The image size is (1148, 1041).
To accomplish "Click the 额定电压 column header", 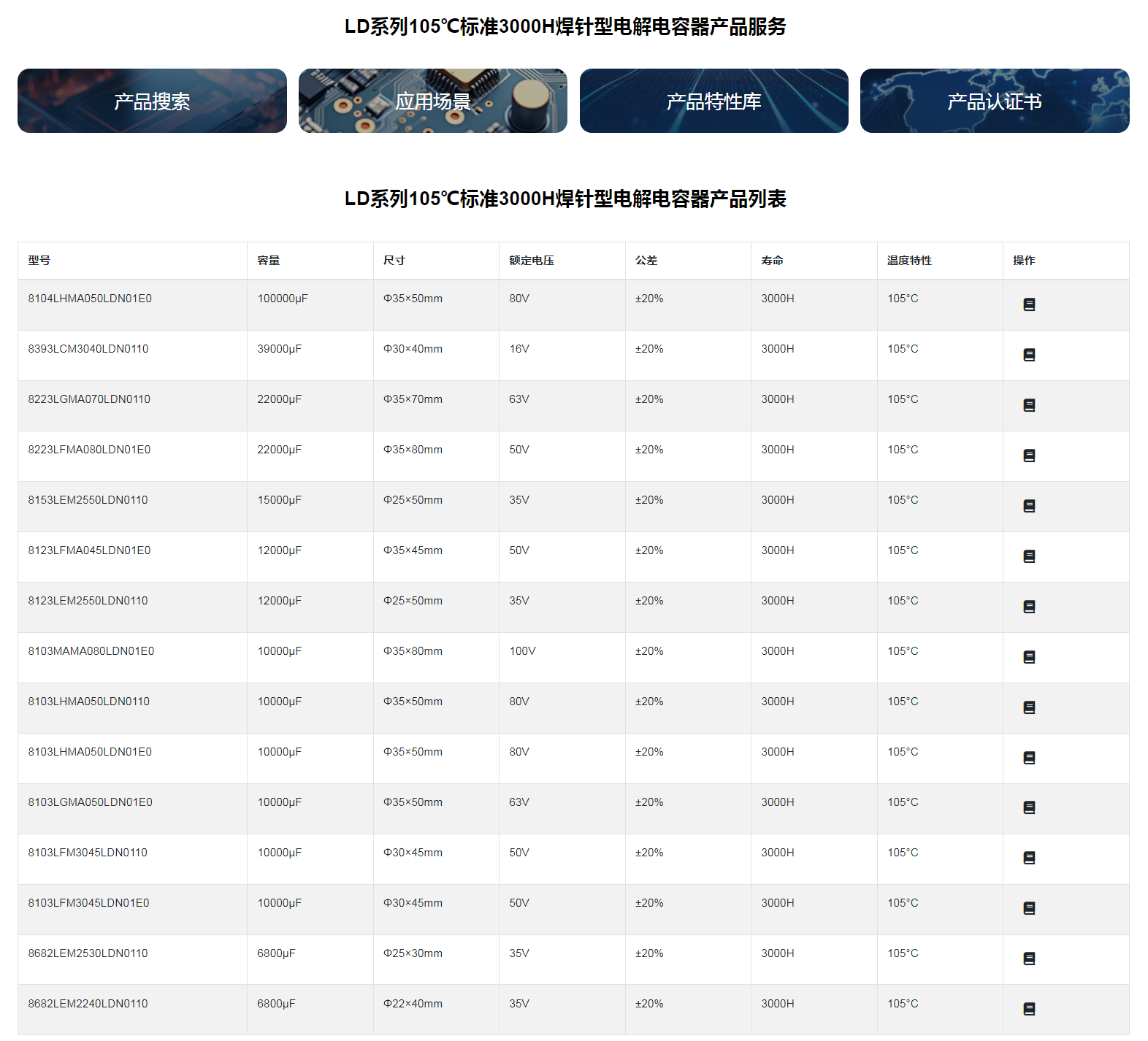I will pyautogui.click(x=532, y=261).
